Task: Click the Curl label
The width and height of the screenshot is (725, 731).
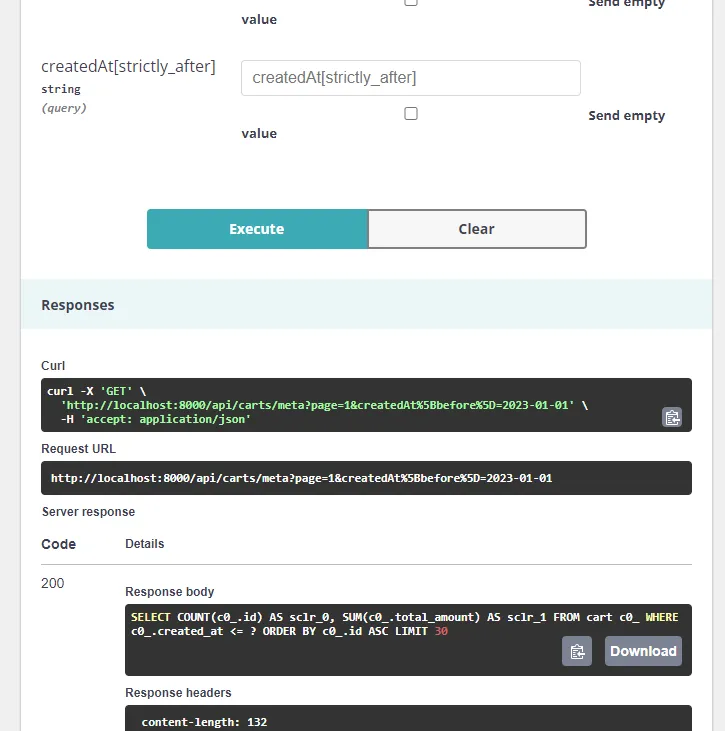Action: point(53,366)
